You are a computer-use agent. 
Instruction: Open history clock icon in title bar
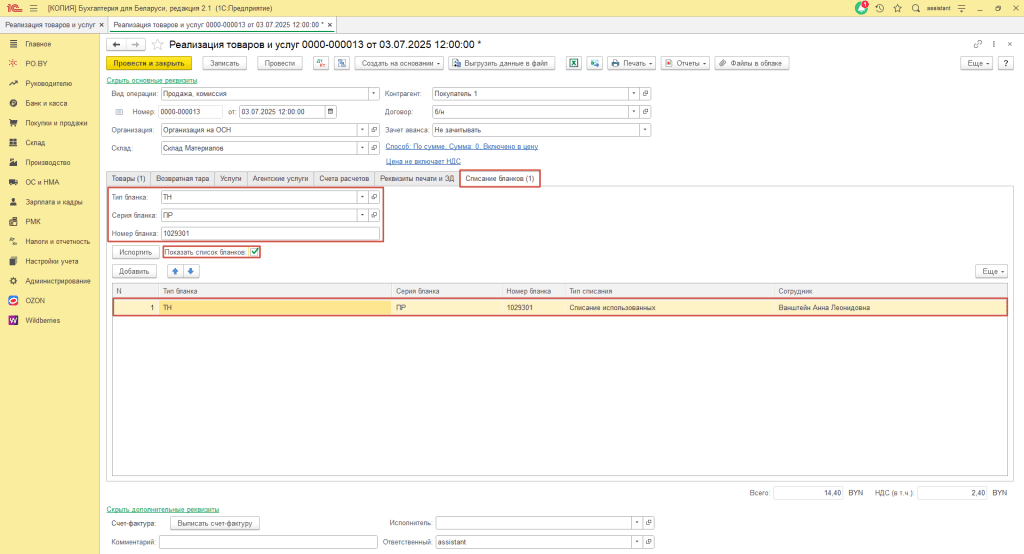(x=880, y=8)
